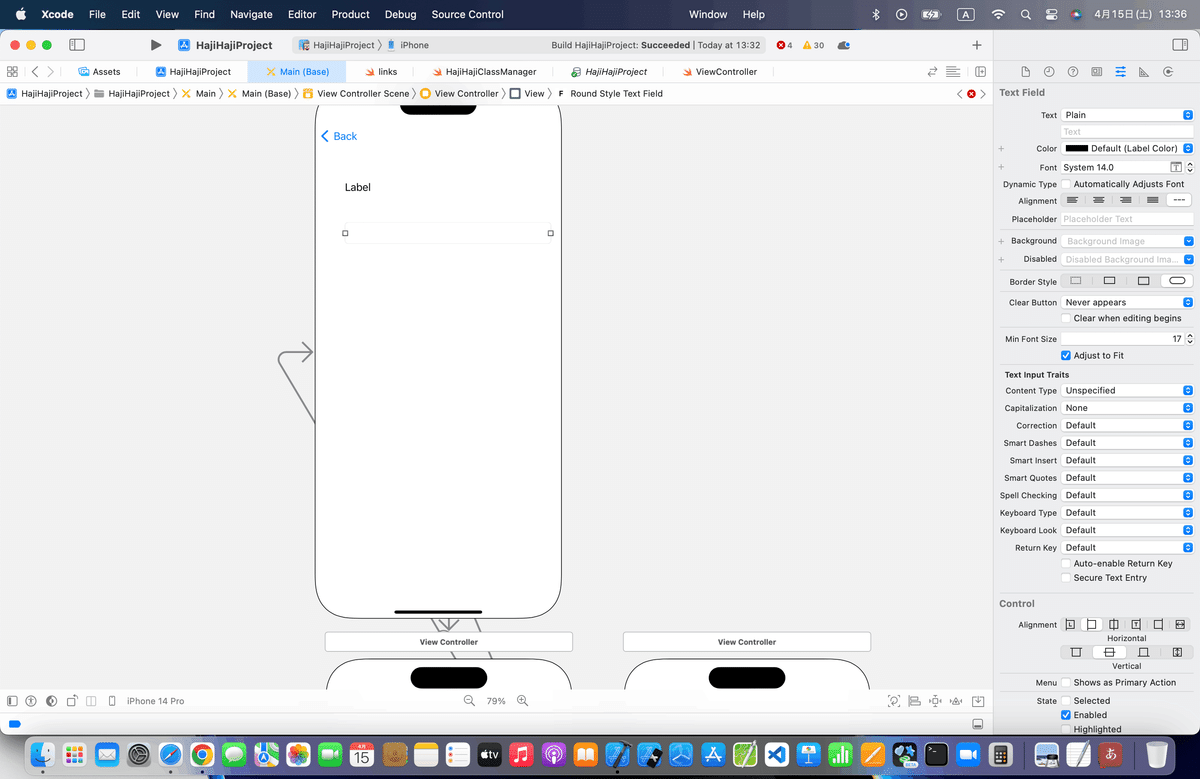Open the Library with the plus button
Image resolution: width=1200 pixels, height=779 pixels.
pyautogui.click(x=977, y=45)
